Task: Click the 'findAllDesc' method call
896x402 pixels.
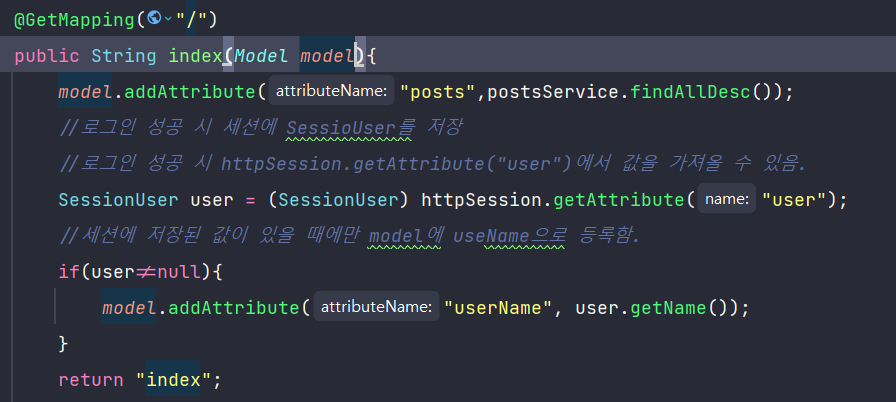Action: coord(690,92)
